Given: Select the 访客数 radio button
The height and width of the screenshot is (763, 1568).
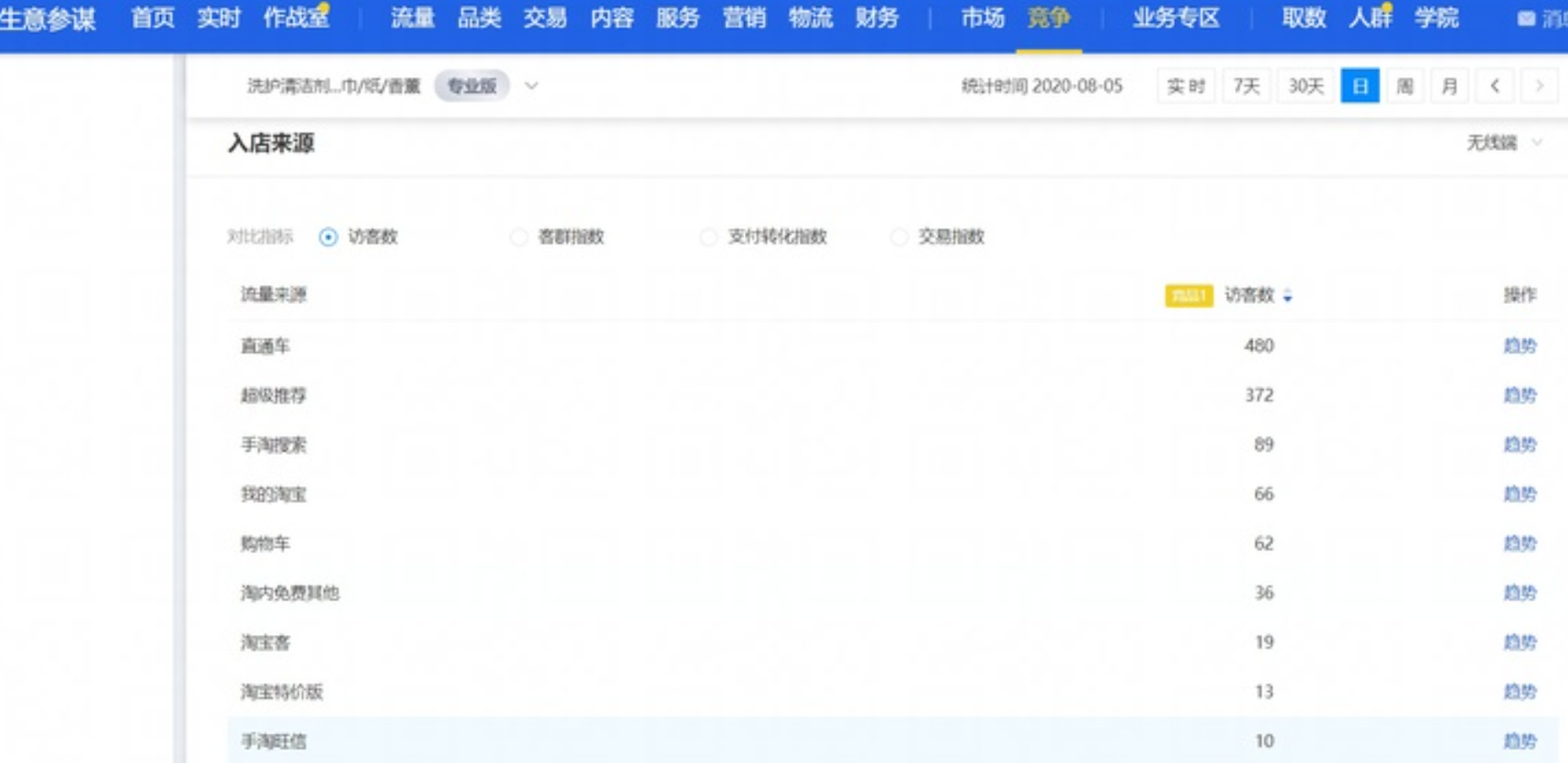Looking at the screenshot, I should [328, 237].
